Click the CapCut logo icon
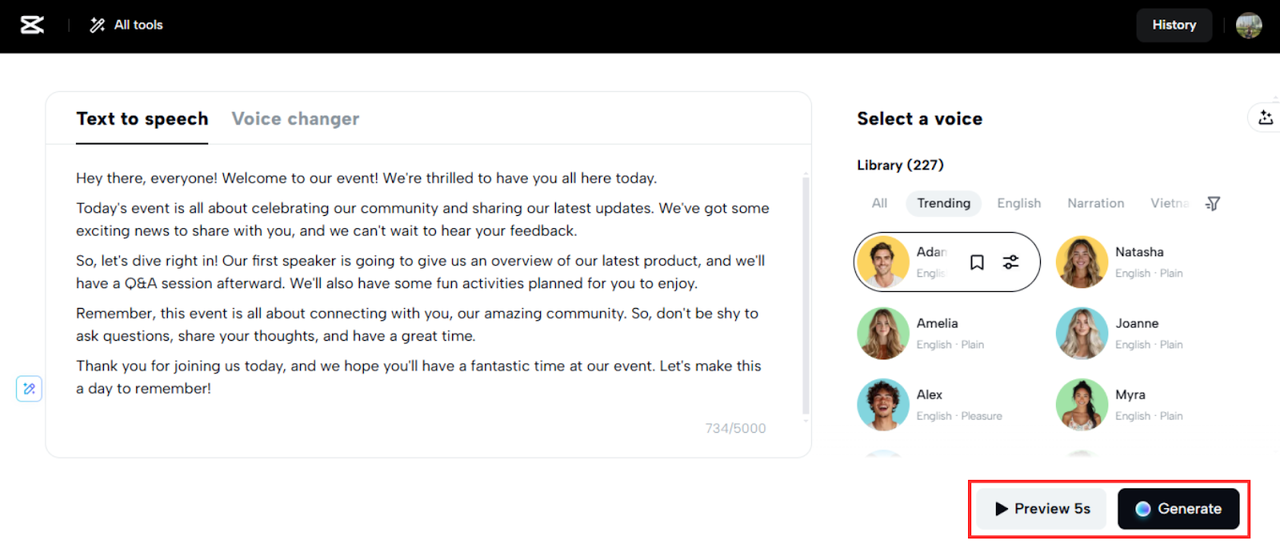 (x=32, y=25)
